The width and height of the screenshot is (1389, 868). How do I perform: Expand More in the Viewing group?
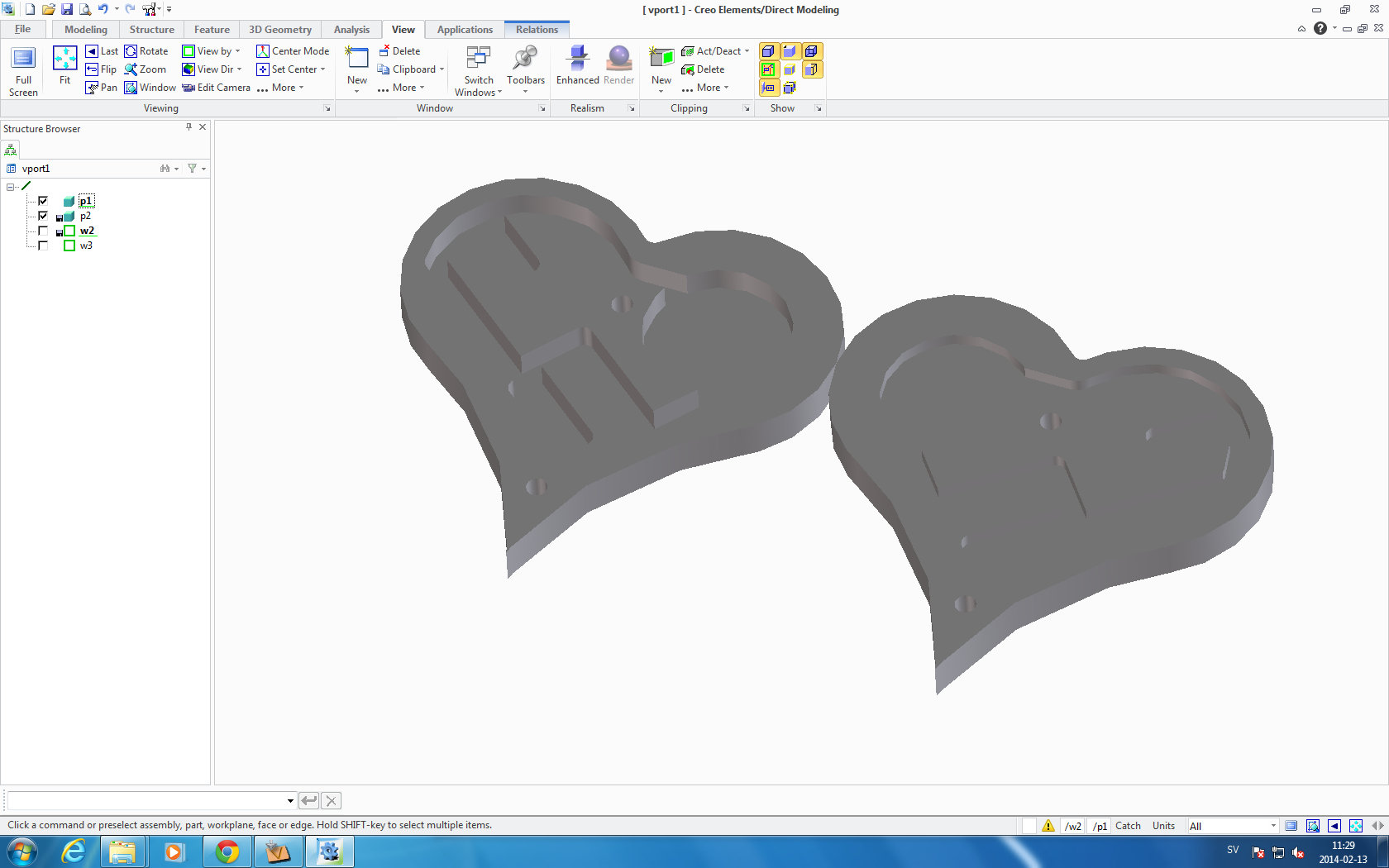click(x=280, y=88)
